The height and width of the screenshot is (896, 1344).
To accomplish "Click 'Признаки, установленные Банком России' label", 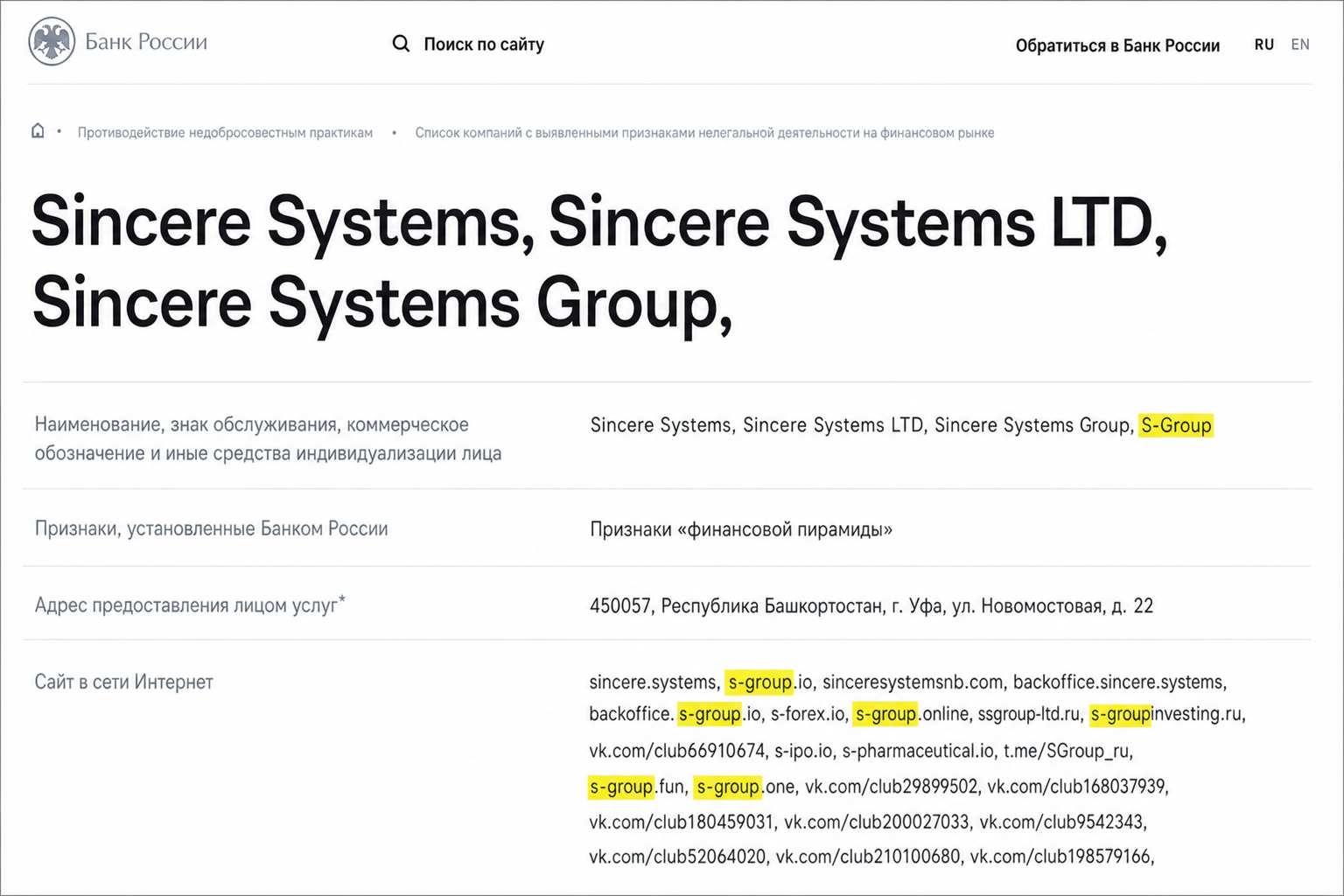I will click(211, 528).
